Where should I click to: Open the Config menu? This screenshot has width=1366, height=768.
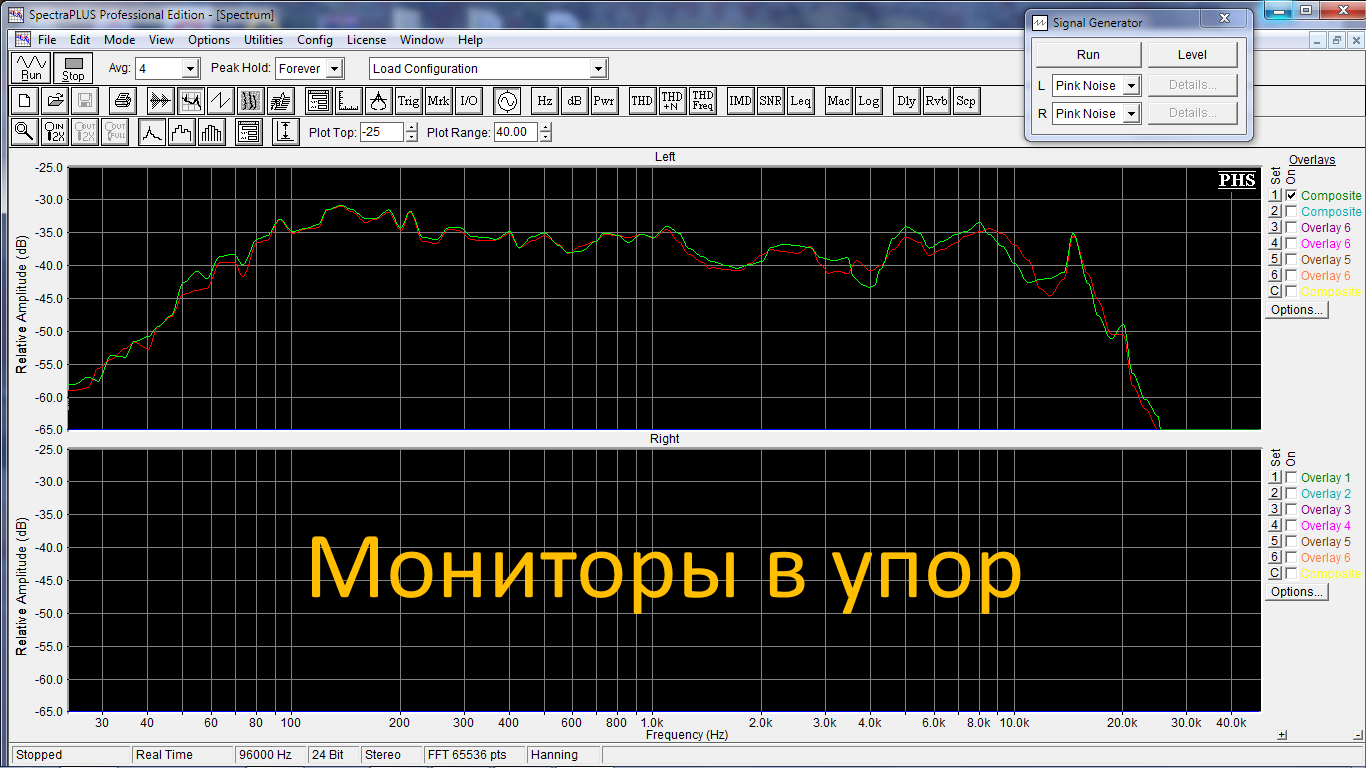point(315,40)
